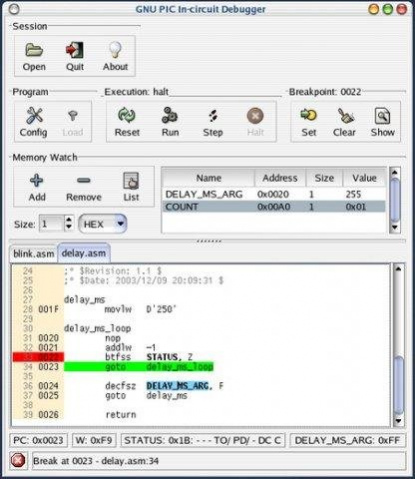415x479 pixels.
Task: Add a memory watch with the plus icon
Action: [x=37, y=180]
